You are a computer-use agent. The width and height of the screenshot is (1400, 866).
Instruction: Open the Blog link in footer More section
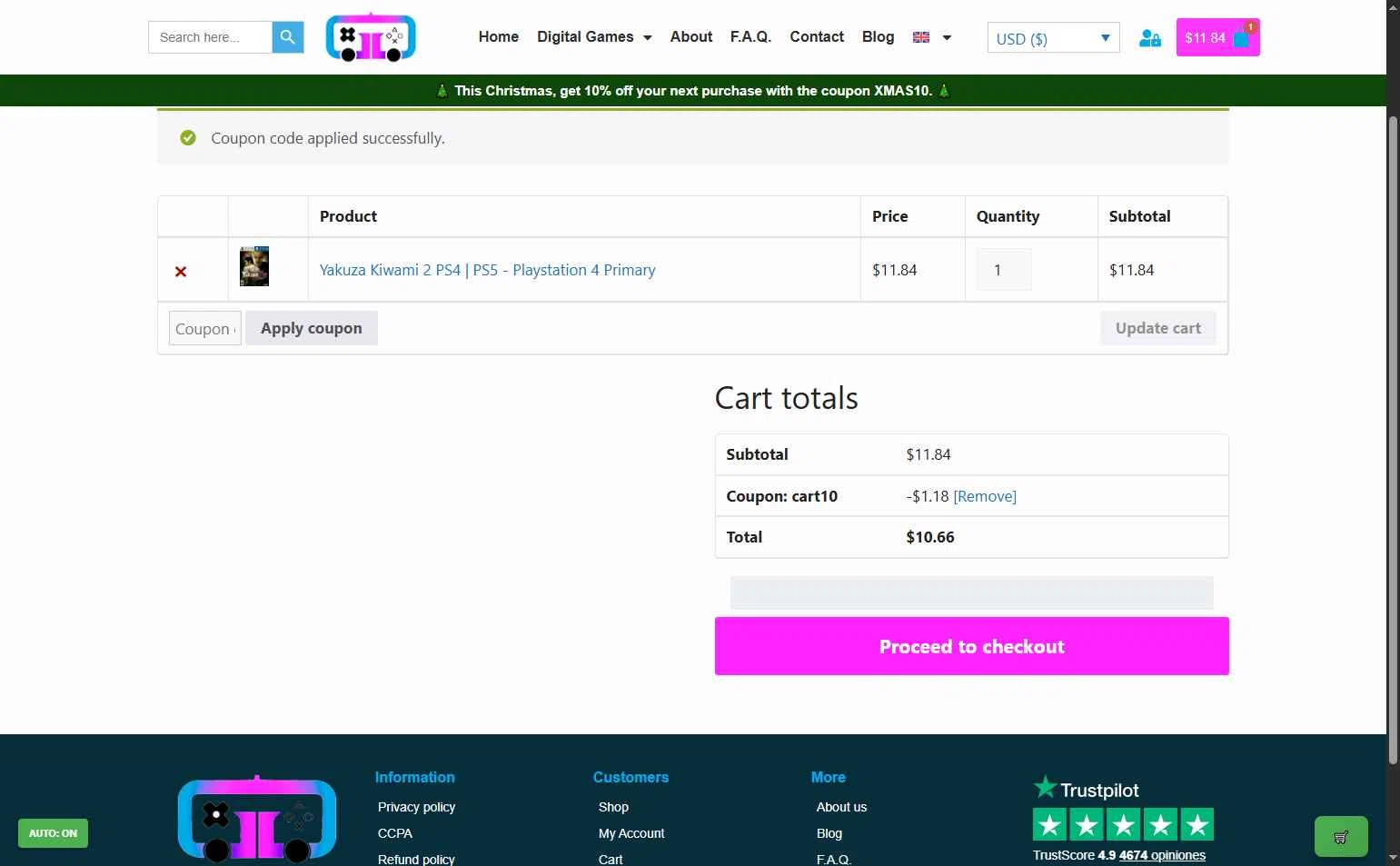coord(829,833)
